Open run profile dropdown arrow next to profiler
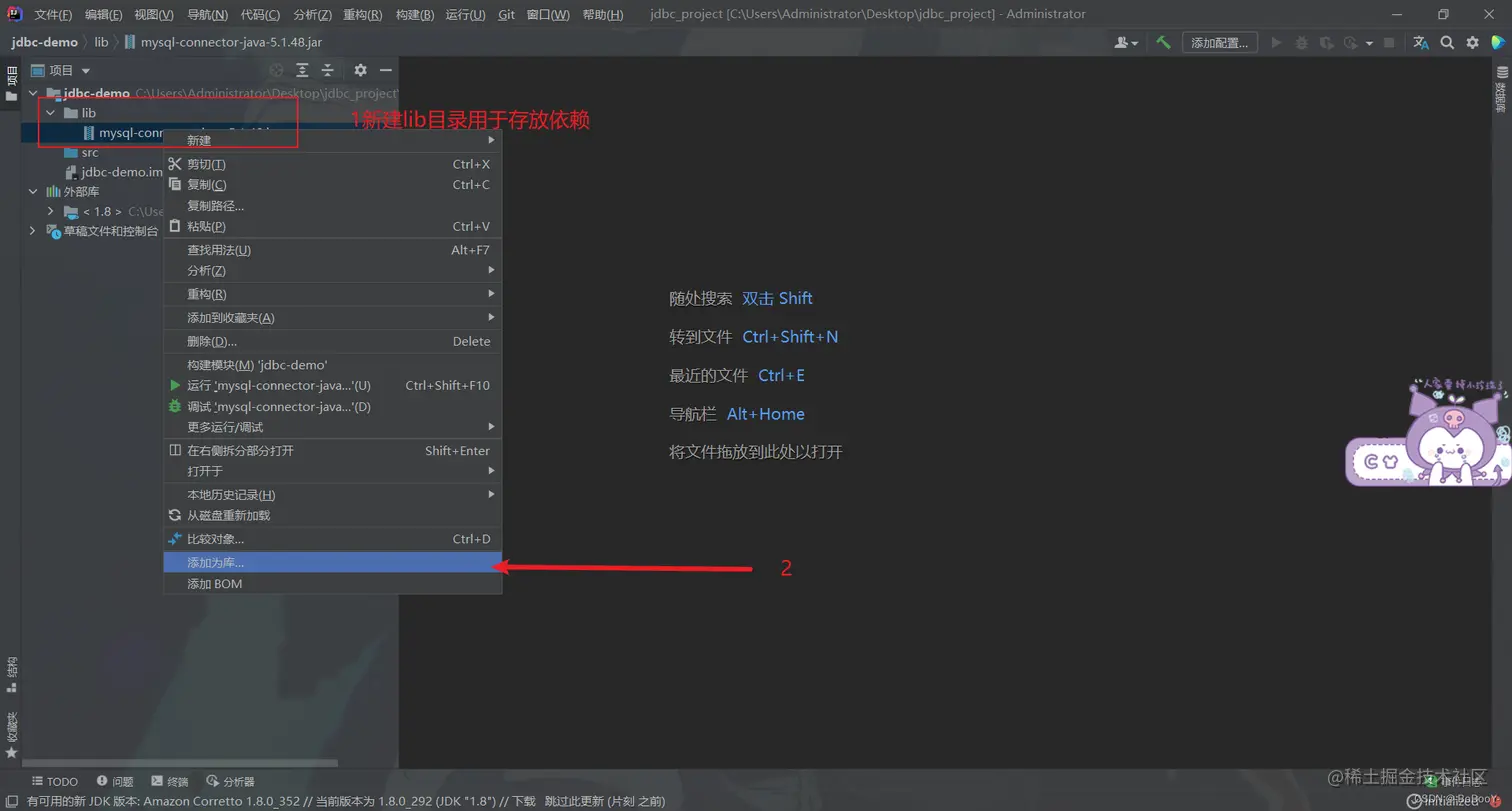This screenshot has width=1512, height=811. pos(1367,43)
